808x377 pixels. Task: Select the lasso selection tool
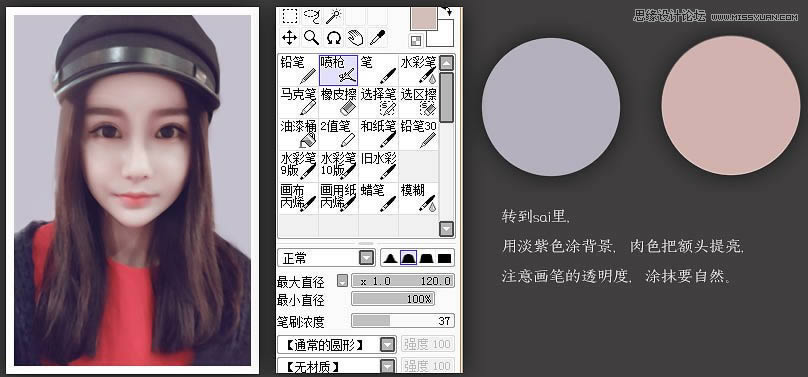point(312,16)
